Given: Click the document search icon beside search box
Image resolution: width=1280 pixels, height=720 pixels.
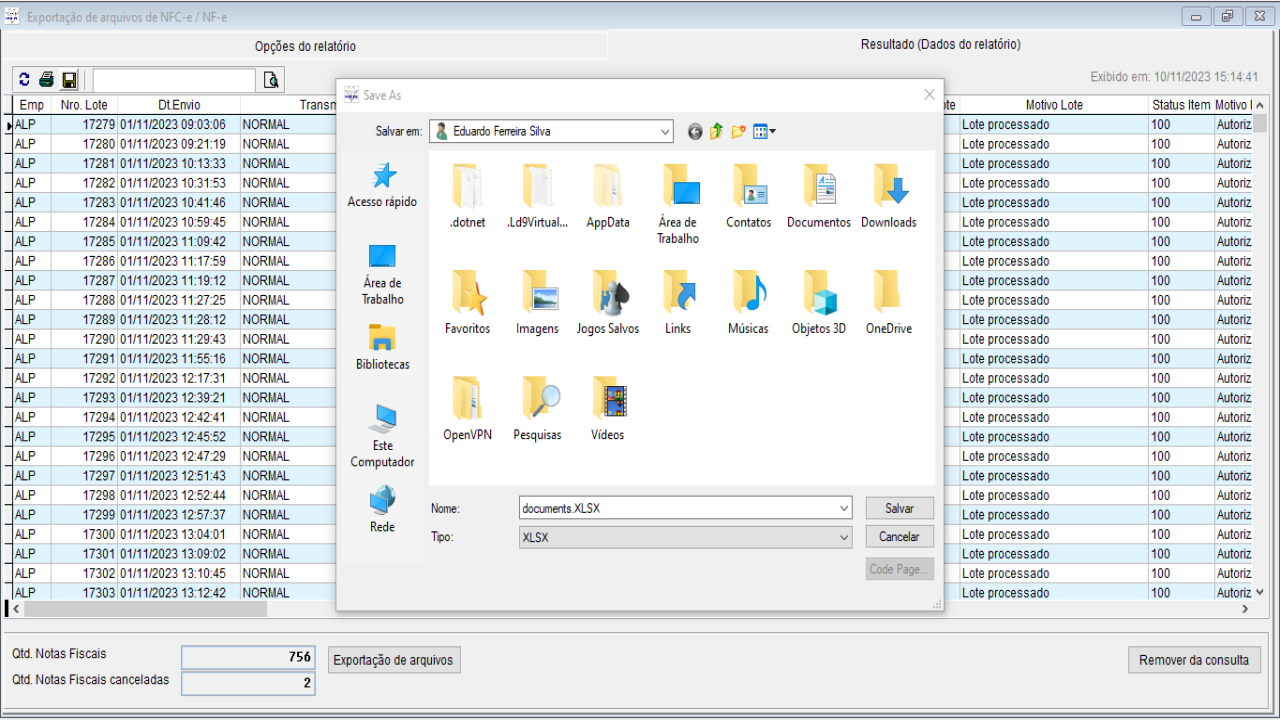Looking at the screenshot, I should click(270, 80).
